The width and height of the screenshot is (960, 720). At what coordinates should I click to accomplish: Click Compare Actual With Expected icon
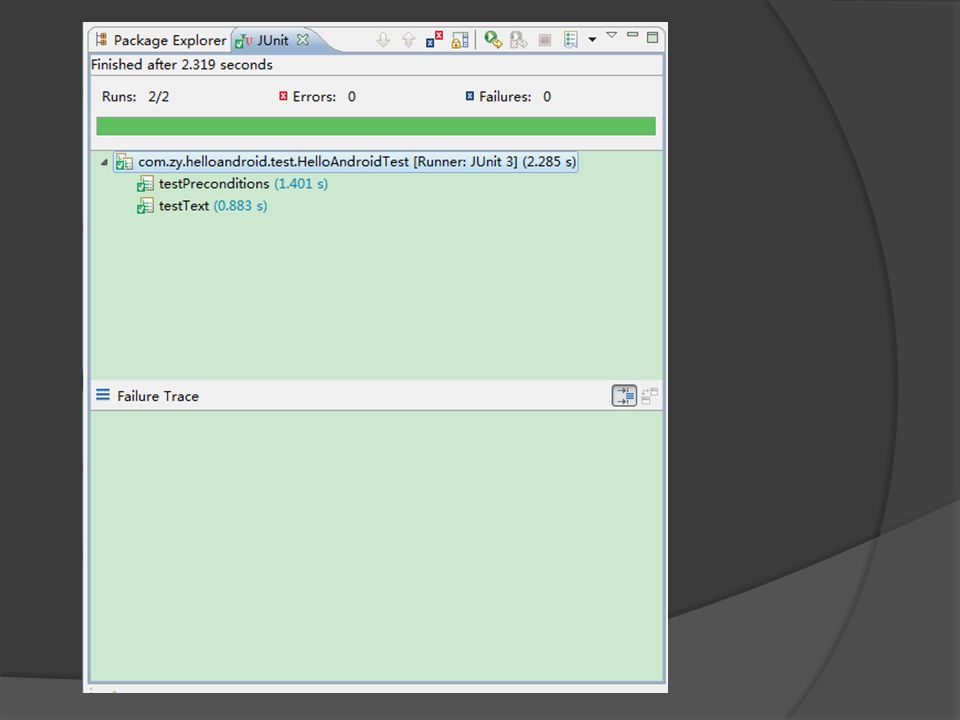[x=650, y=396]
